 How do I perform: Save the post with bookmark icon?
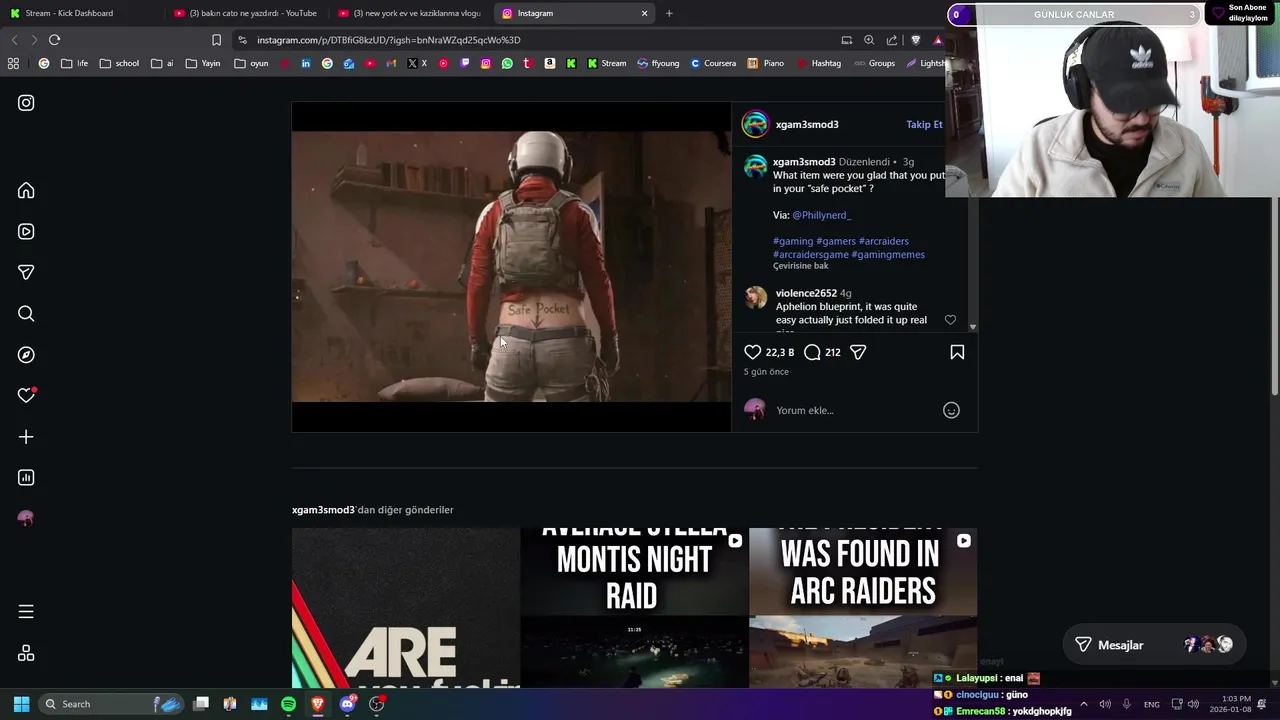click(x=957, y=352)
